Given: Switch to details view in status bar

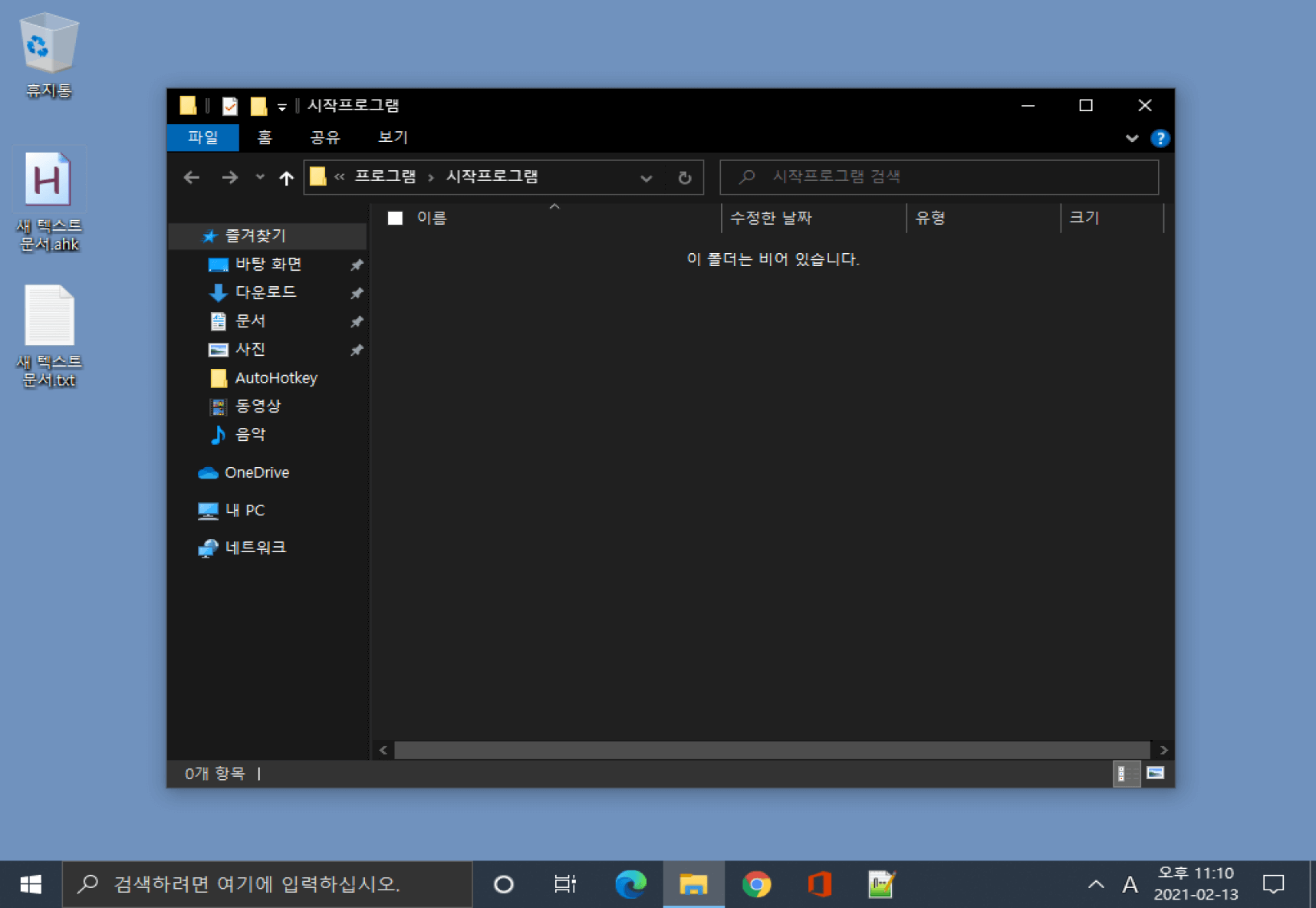Looking at the screenshot, I should pos(1127,774).
